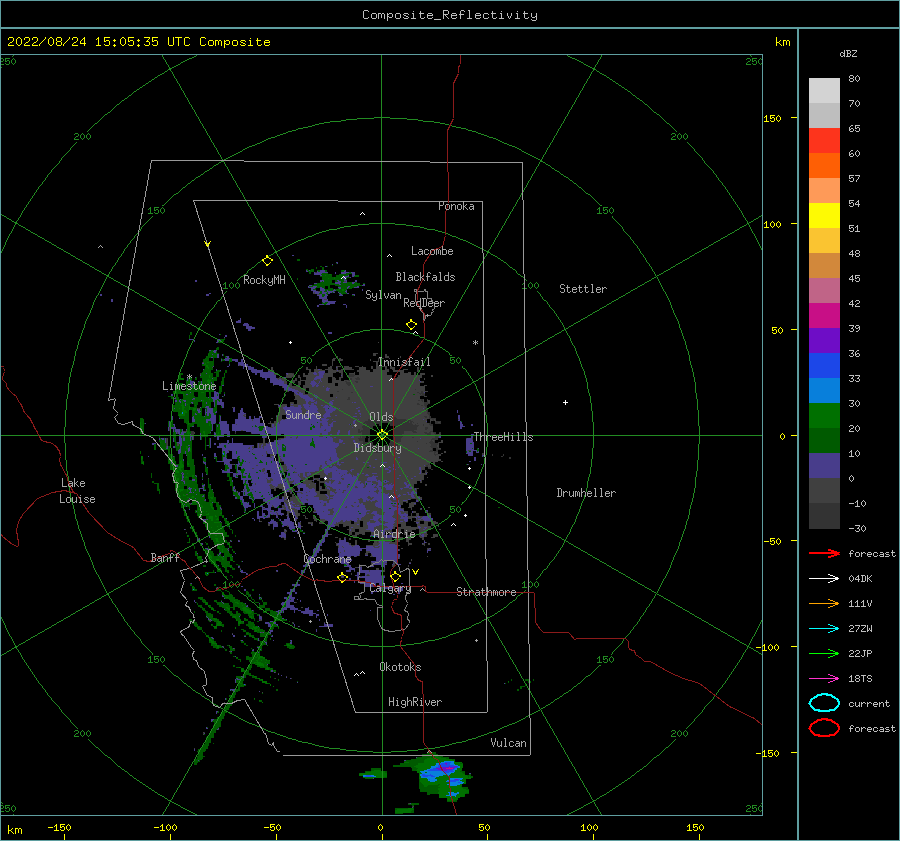Viewport: 900px width, 841px height.
Task: Click the magenta 18TS arrow icon
Action: tap(824, 679)
